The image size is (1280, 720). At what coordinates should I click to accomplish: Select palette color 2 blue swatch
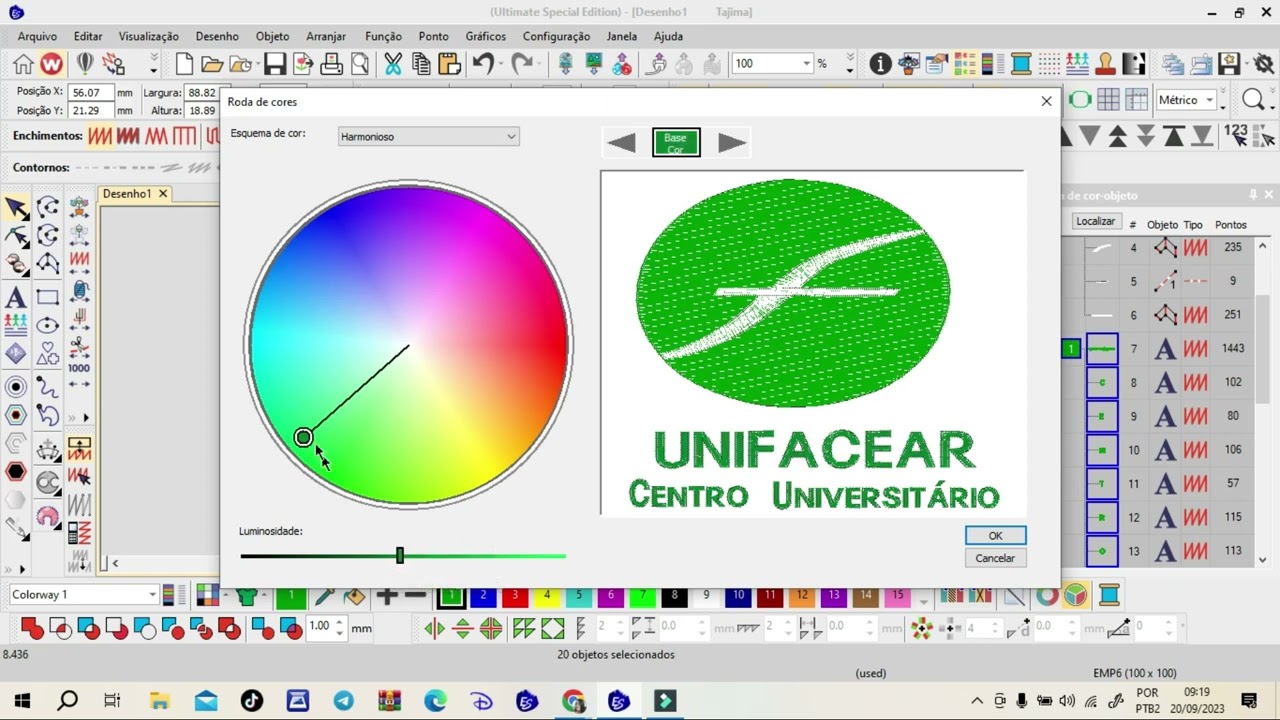click(x=483, y=596)
